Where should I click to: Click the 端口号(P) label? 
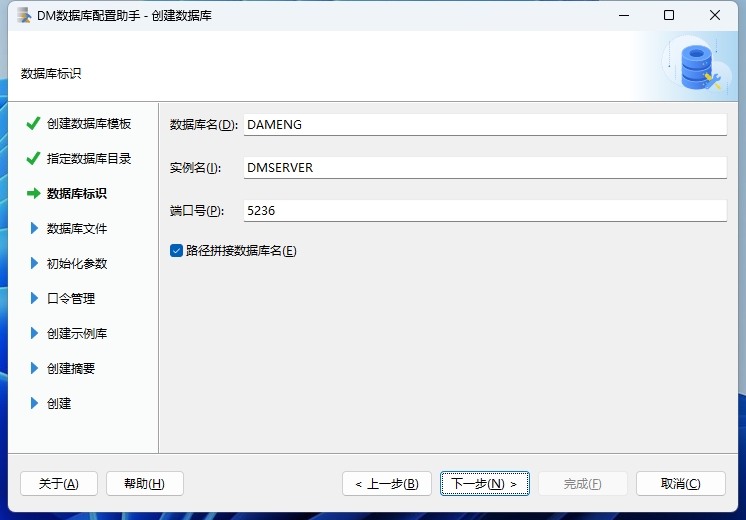point(196,211)
